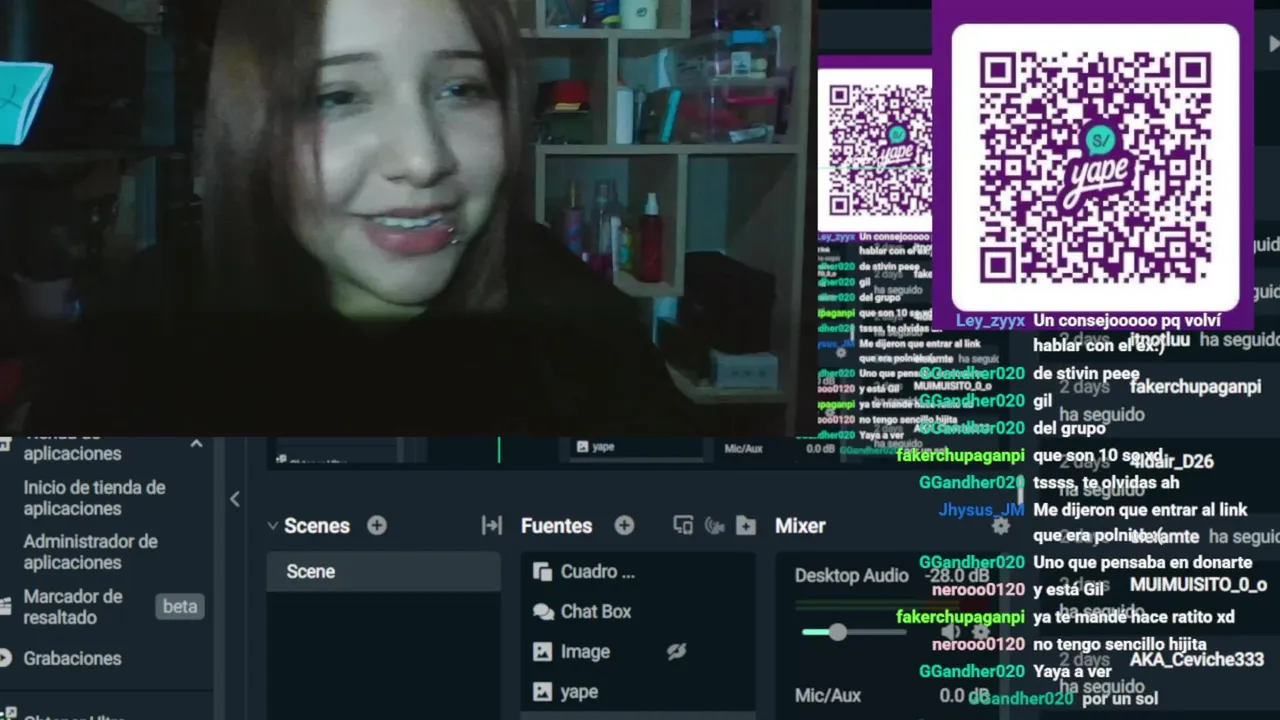Open Marcador de resaltado
The image size is (1280, 720).
point(73,607)
